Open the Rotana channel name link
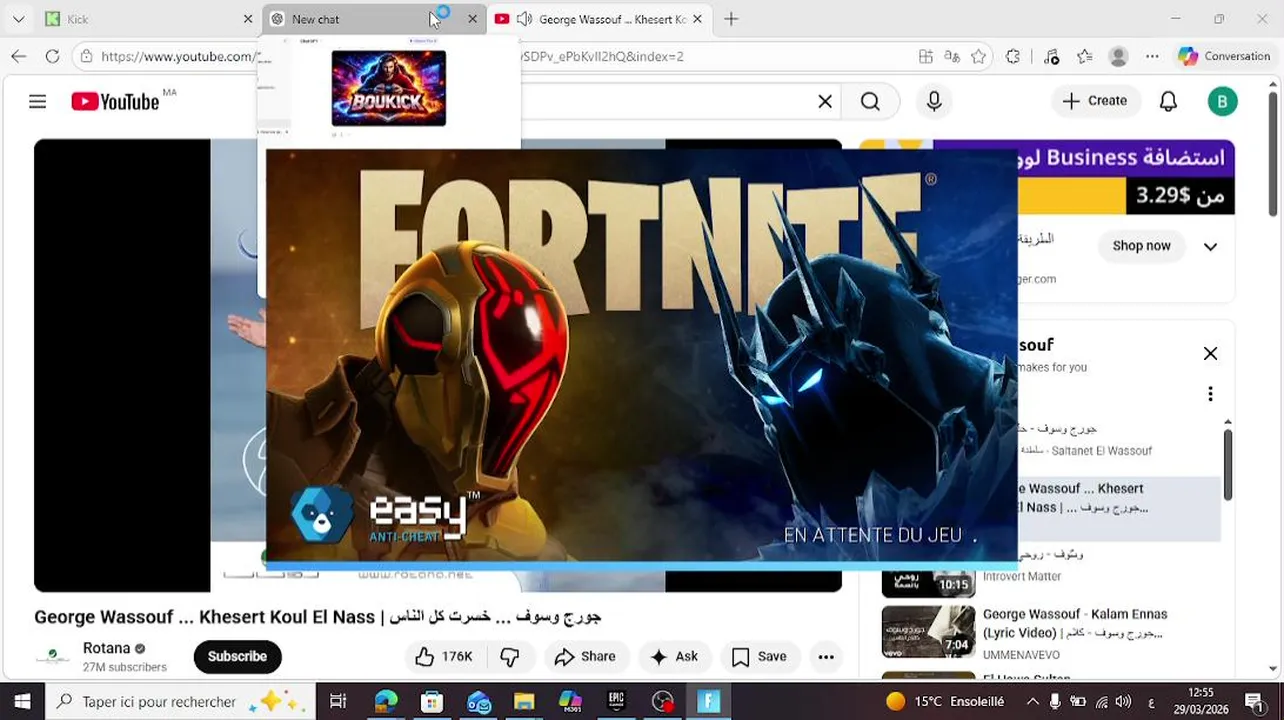Screen dimensions: 1284x720 [x=106, y=648]
